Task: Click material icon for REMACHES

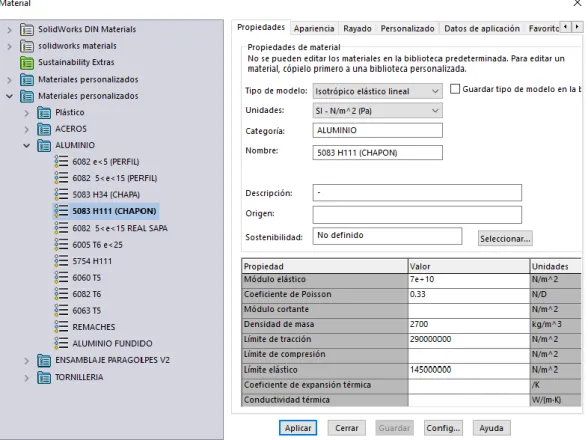Action: (x=61, y=327)
